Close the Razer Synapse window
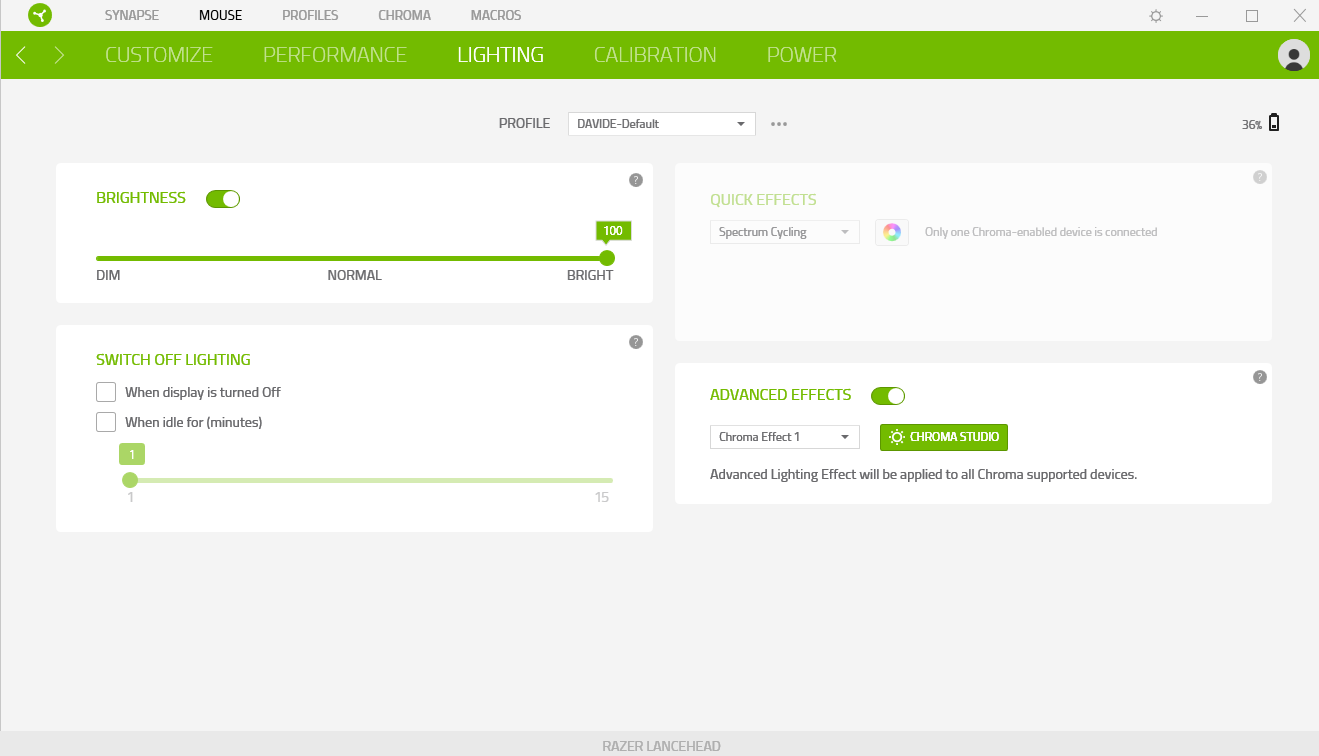 (1299, 16)
